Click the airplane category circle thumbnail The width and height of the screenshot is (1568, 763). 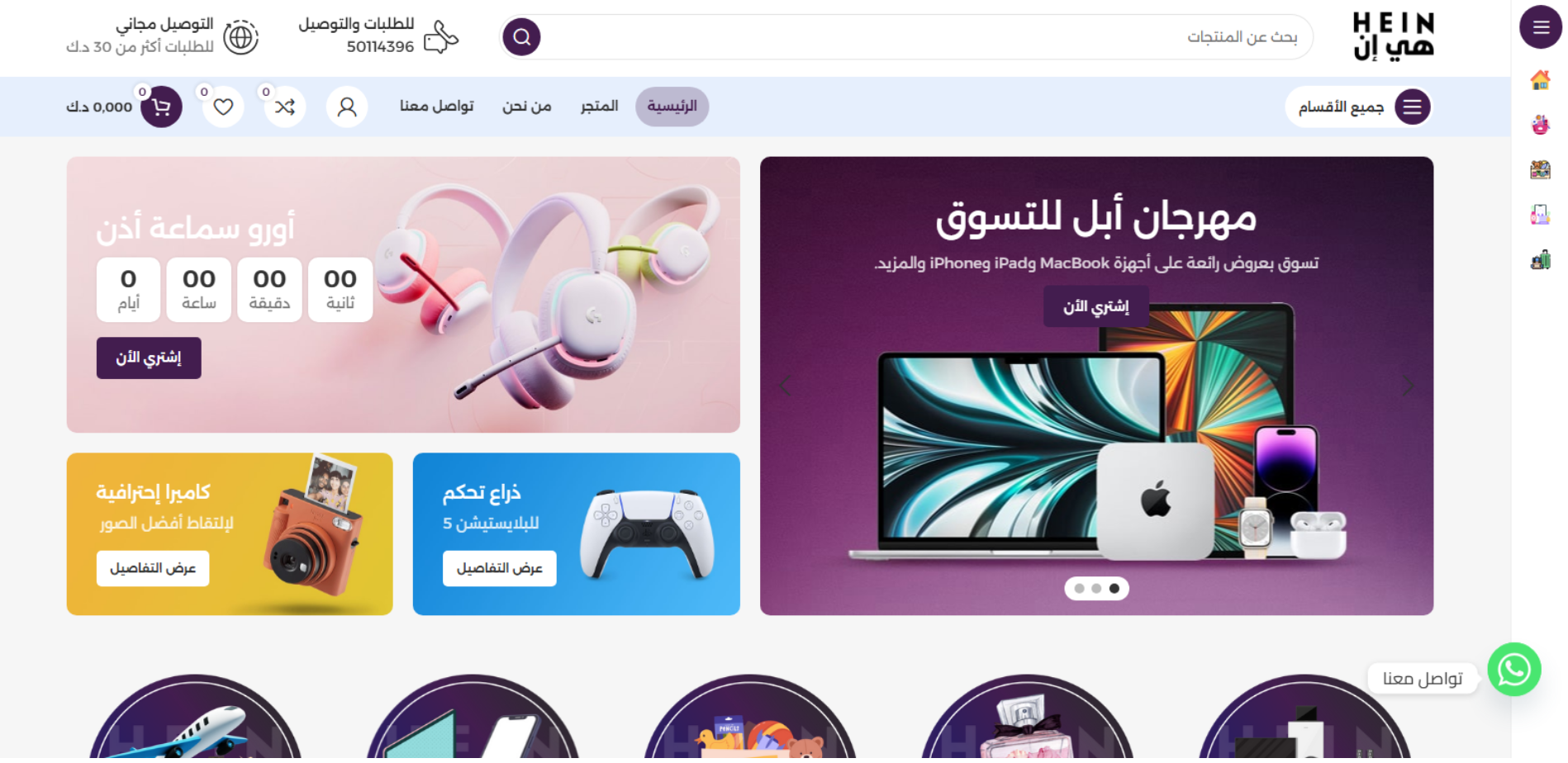pyautogui.click(x=195, y=718)
